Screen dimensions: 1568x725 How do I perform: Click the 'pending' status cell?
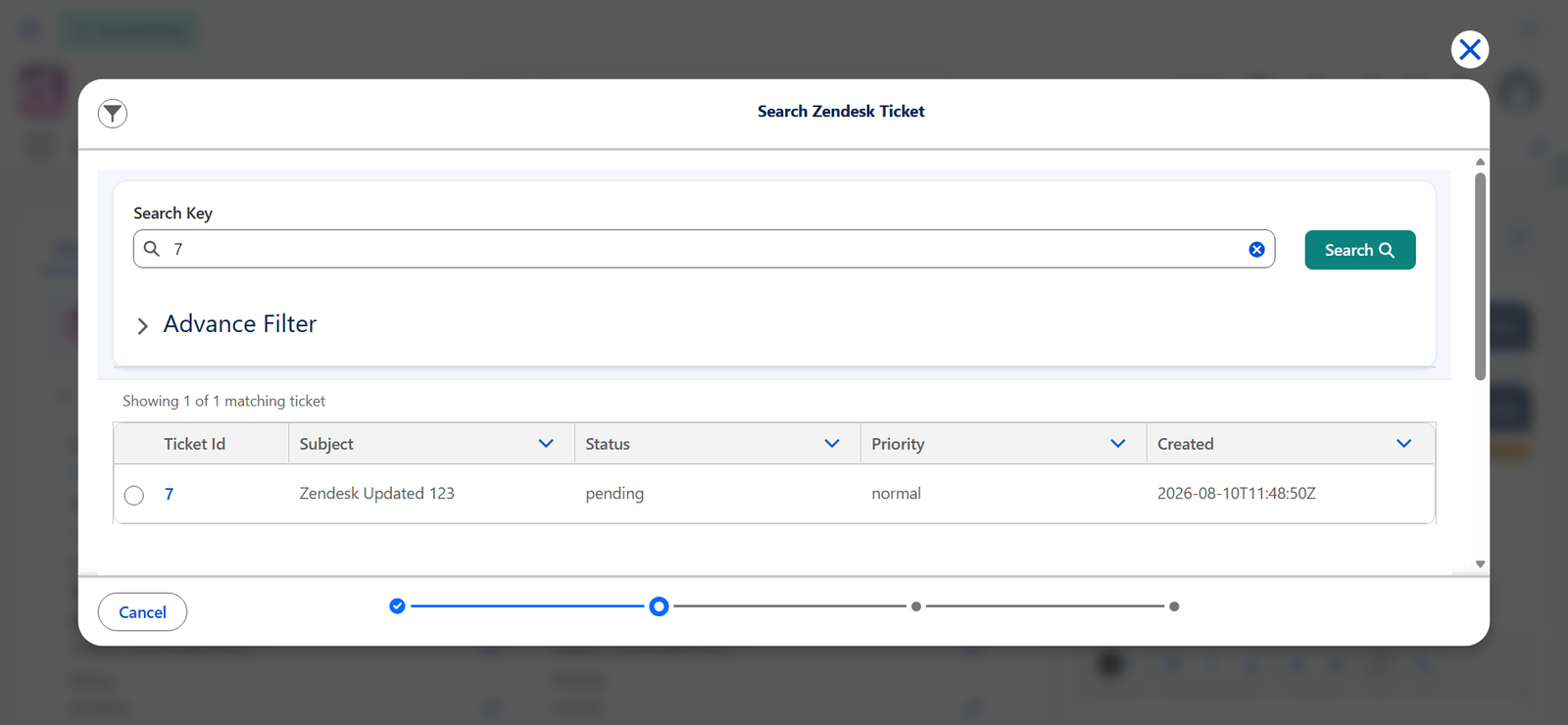614,494
